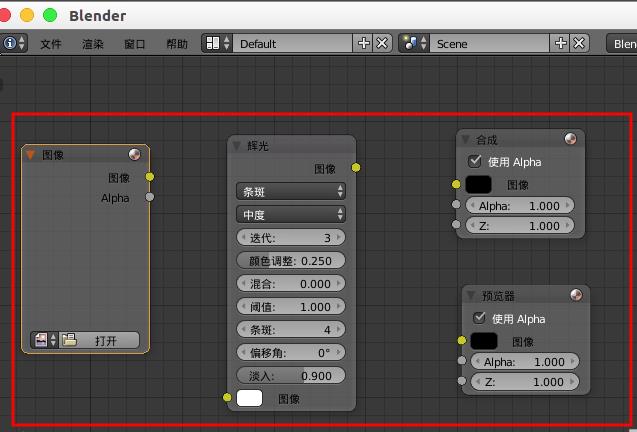Screen dimensions: 637x432
Task: Open black color swatch in 合成 node
Action: [x=478, y=185]
